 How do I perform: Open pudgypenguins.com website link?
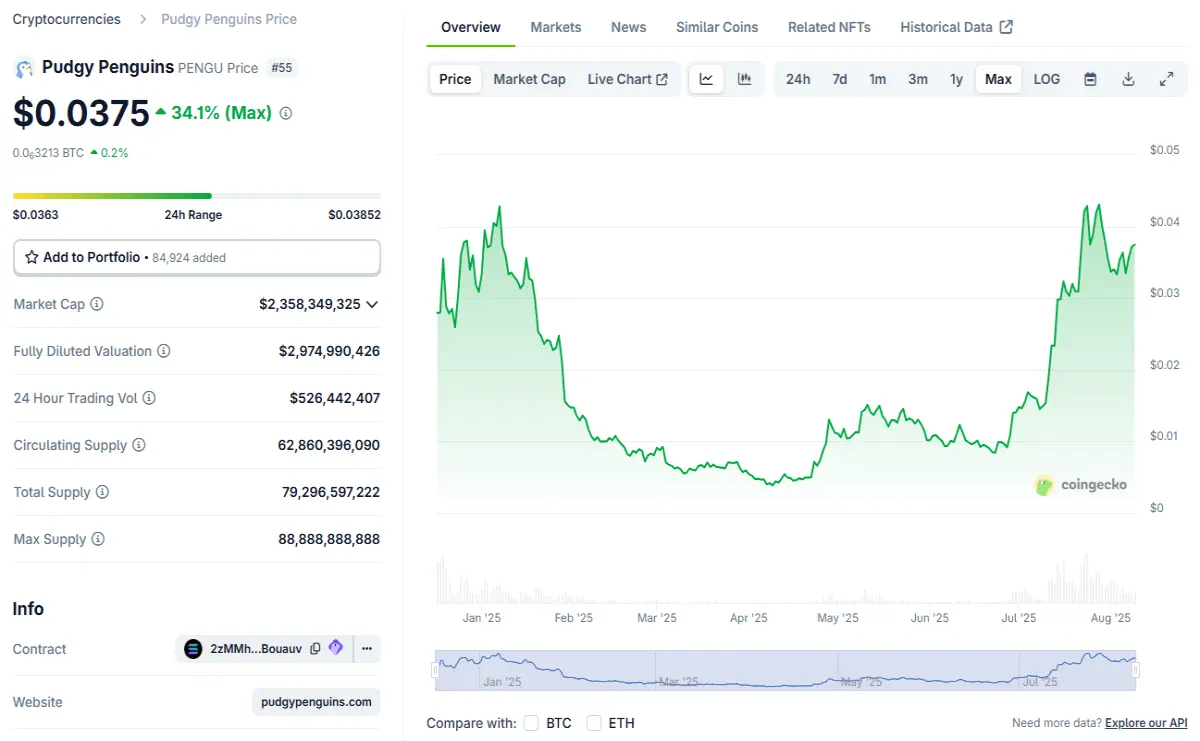(x=316, y=702)
